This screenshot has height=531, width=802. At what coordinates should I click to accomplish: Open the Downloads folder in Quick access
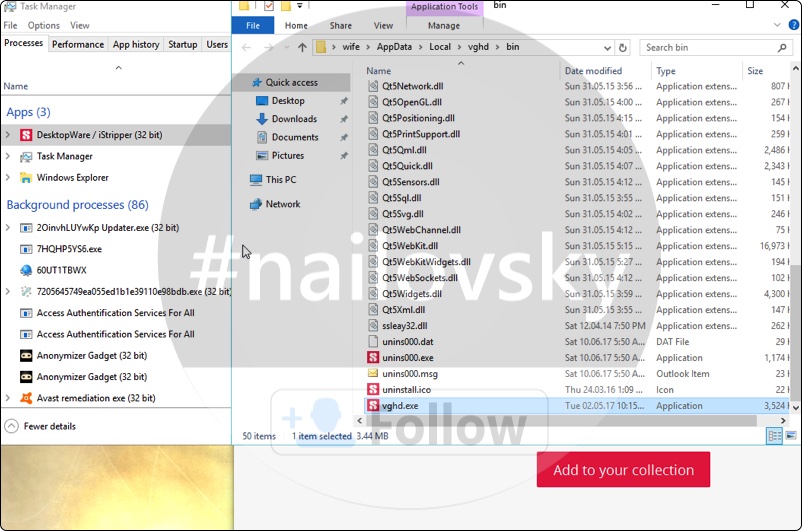click(294, 119)
